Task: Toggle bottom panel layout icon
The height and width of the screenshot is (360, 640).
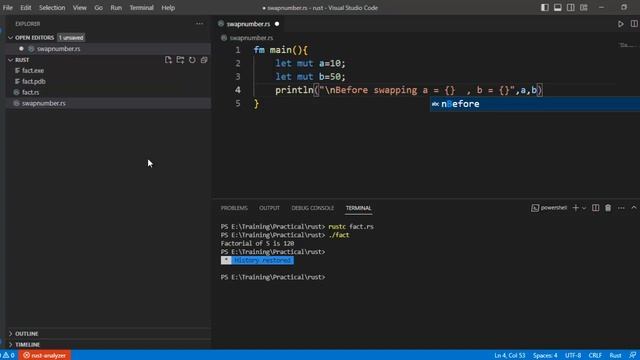Action: (558, 8)
